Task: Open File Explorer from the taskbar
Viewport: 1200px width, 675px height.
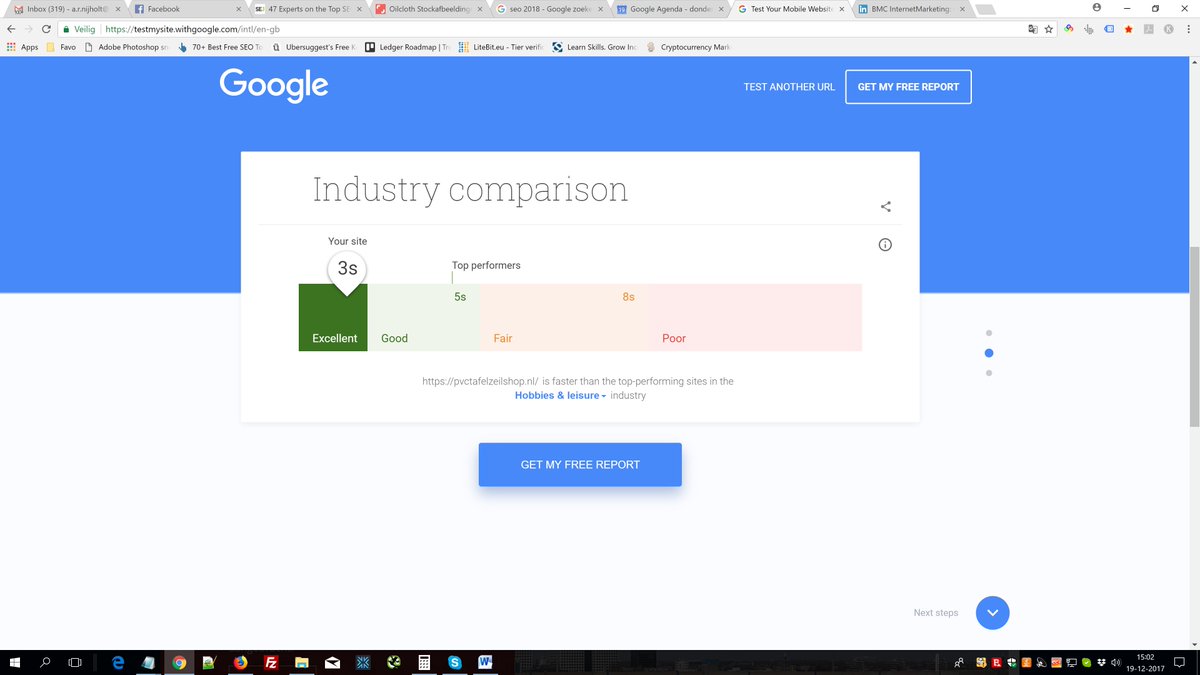Action: [x=301, y=662]
